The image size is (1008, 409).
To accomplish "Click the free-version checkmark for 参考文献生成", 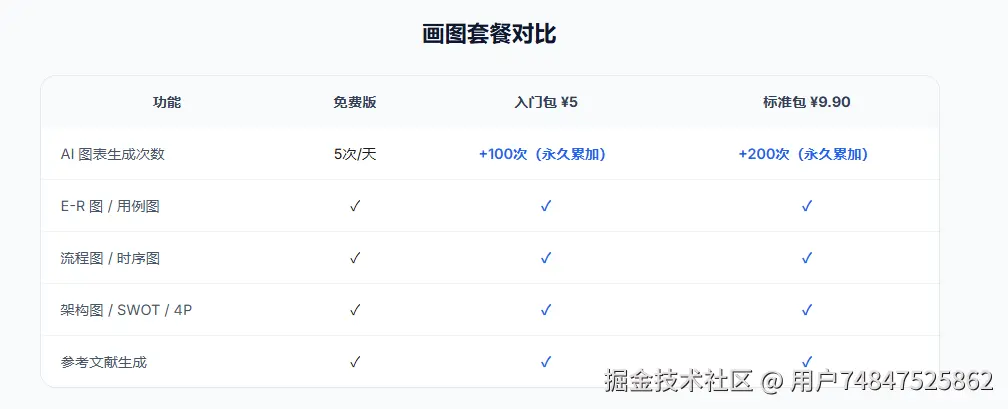I will (x=355, y=362).
